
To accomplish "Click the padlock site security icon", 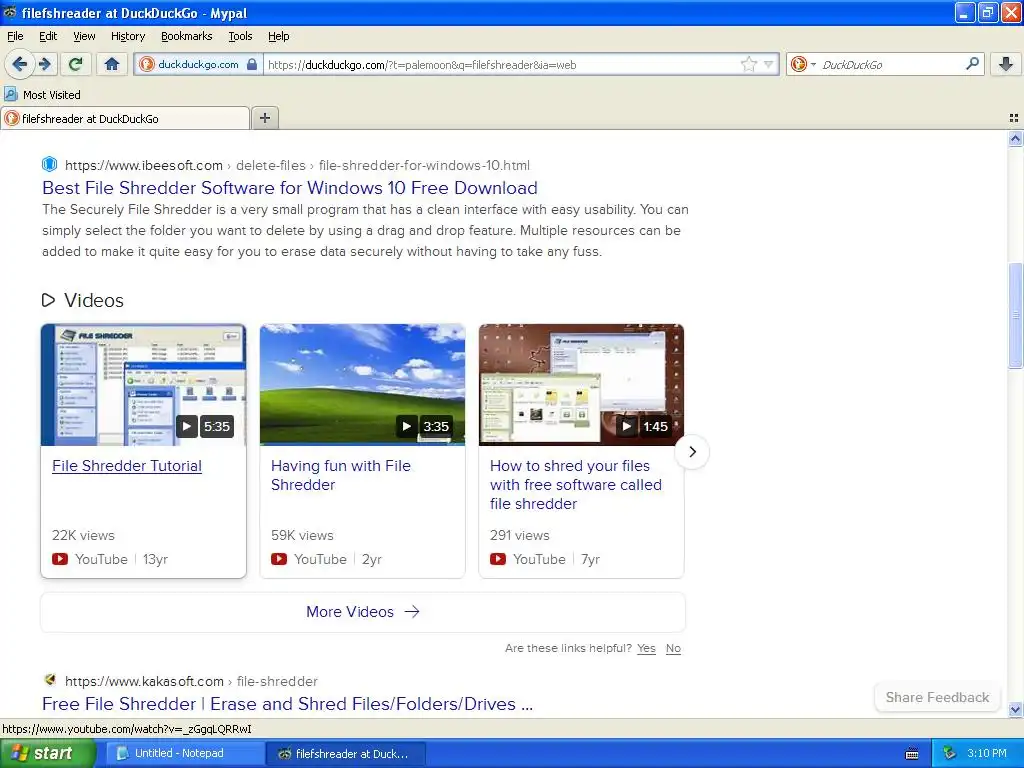I will pos(252,64).
